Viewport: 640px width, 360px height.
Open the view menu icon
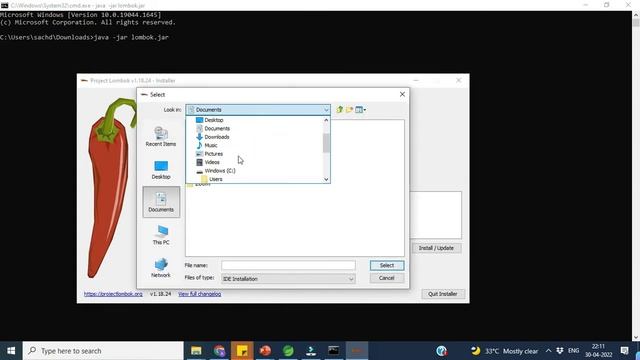[x=360, y=109]
